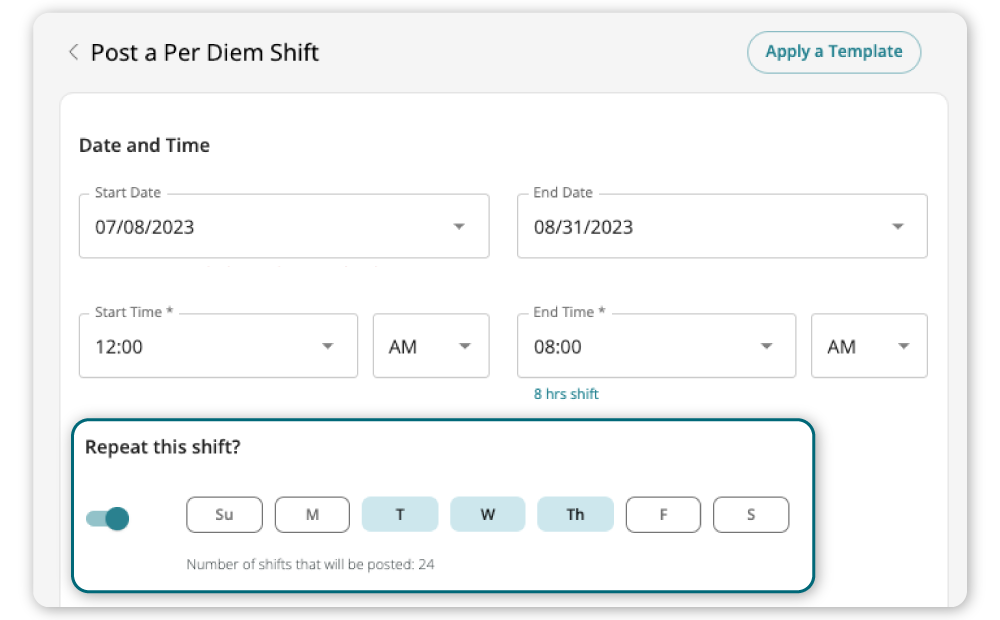1000x620 pixels.
Task: Select Monday for repeating shift
Action: (x=312, y=515)
